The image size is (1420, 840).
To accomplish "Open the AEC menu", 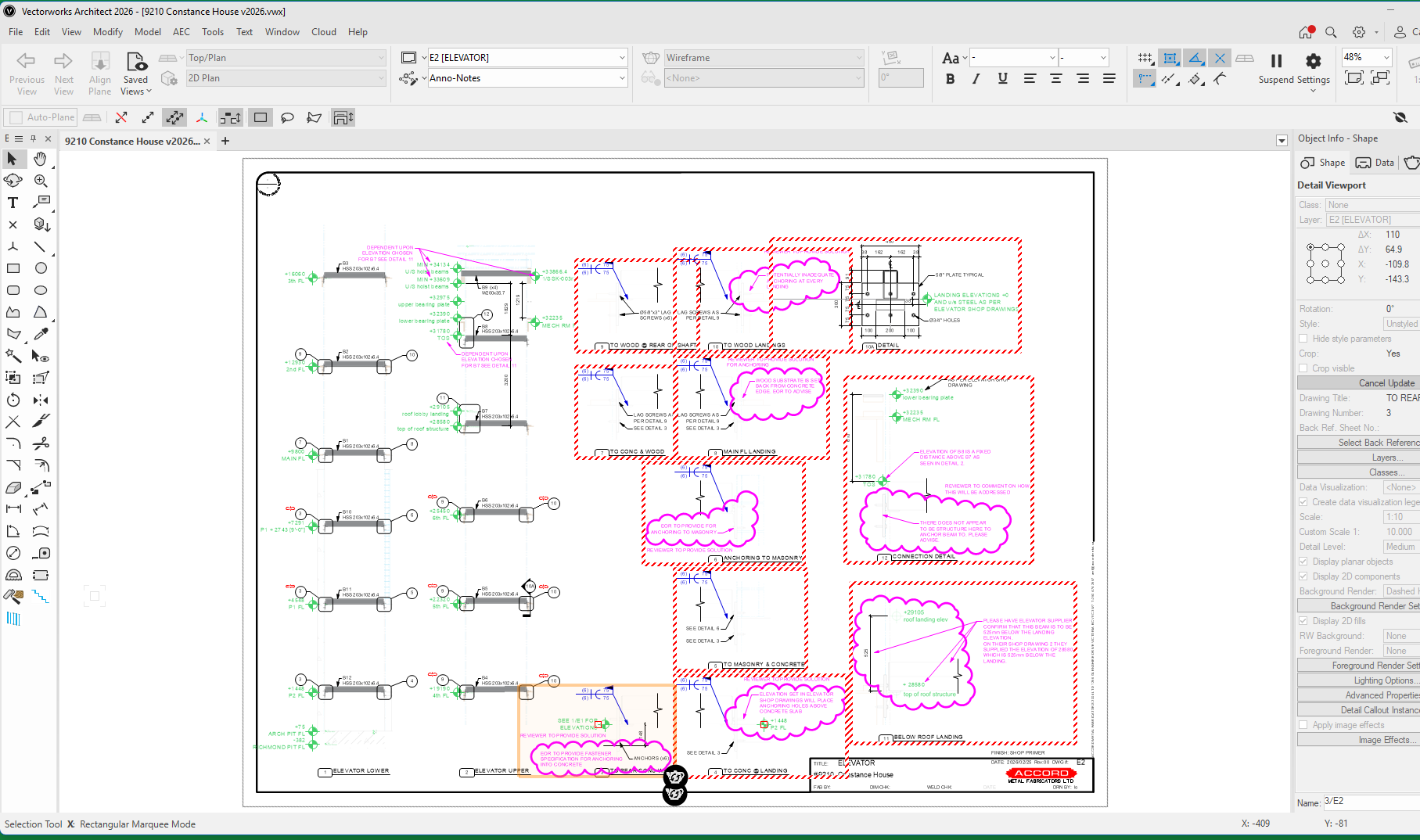I will point(181,32).
